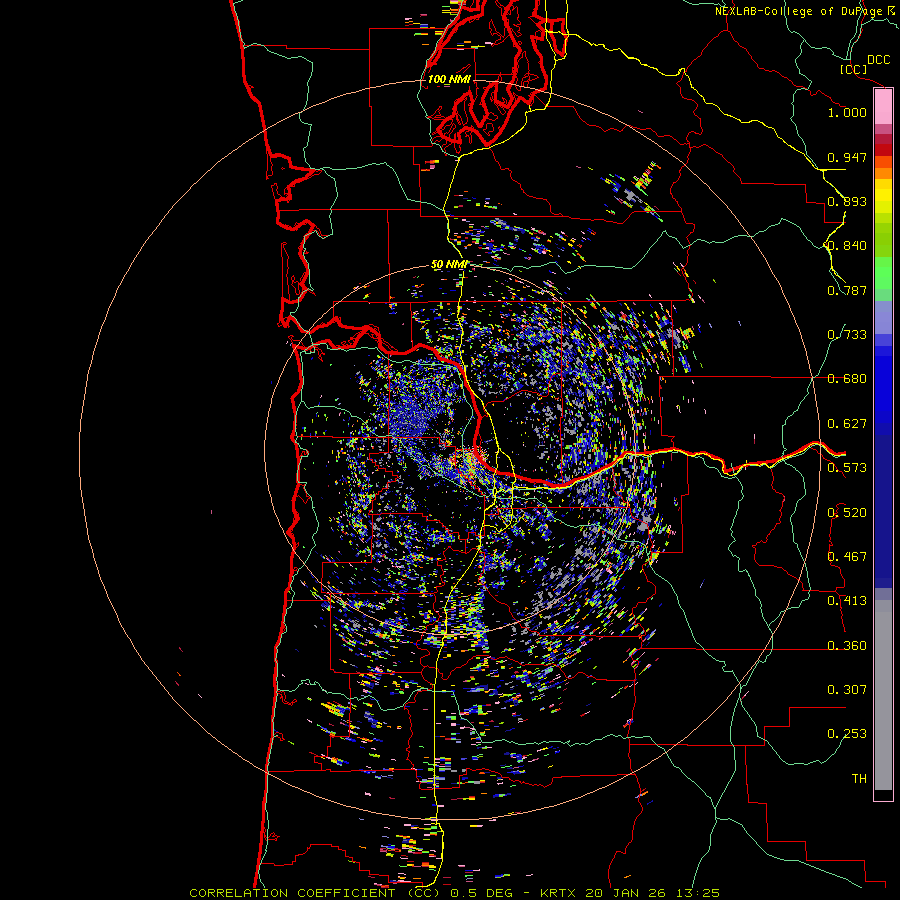900x900 pixels.
Task: Select the 0.733 color scale value
Action: (847, 335)
